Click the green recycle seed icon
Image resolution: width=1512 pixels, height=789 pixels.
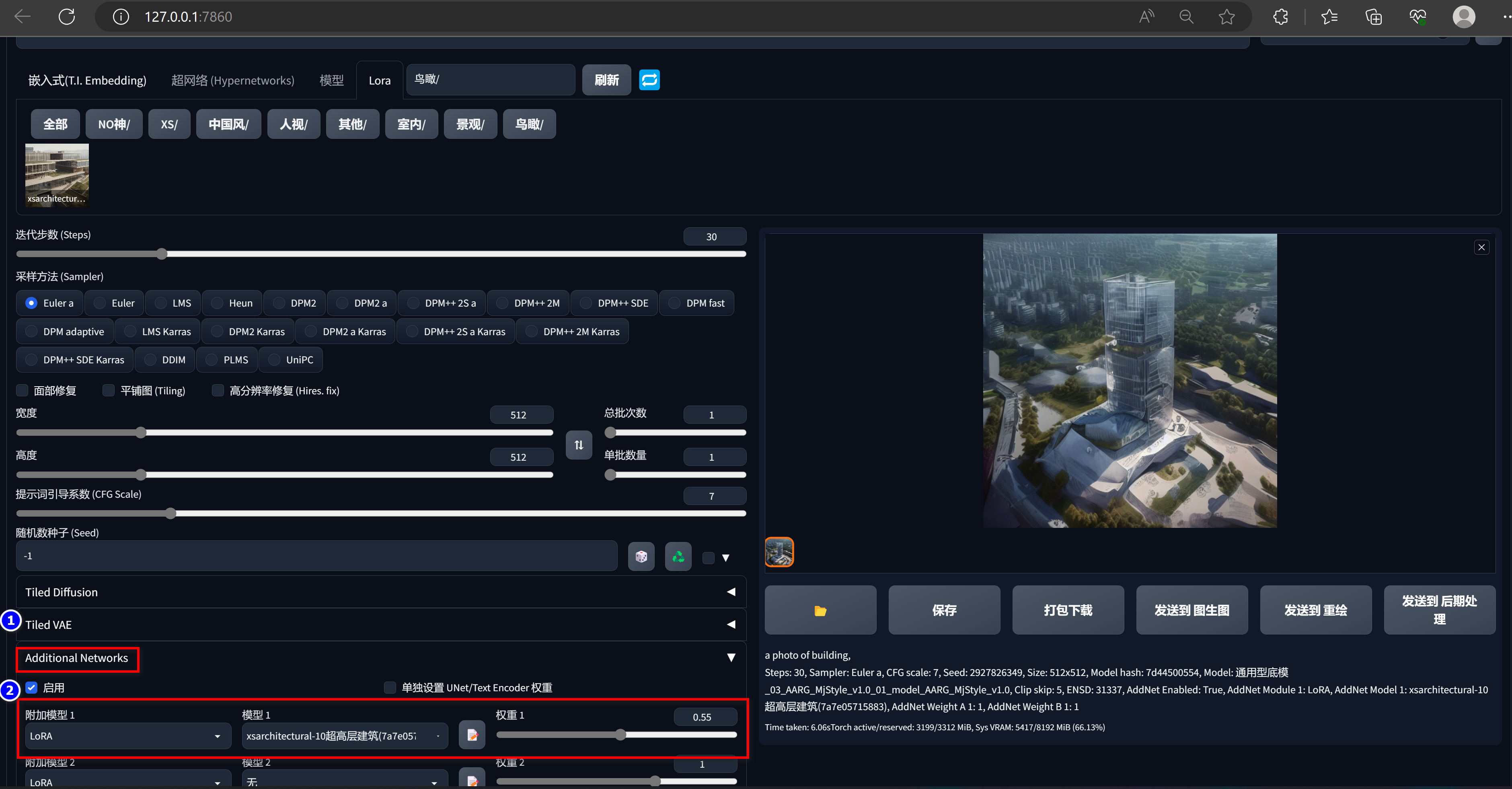tap(678, 556)
